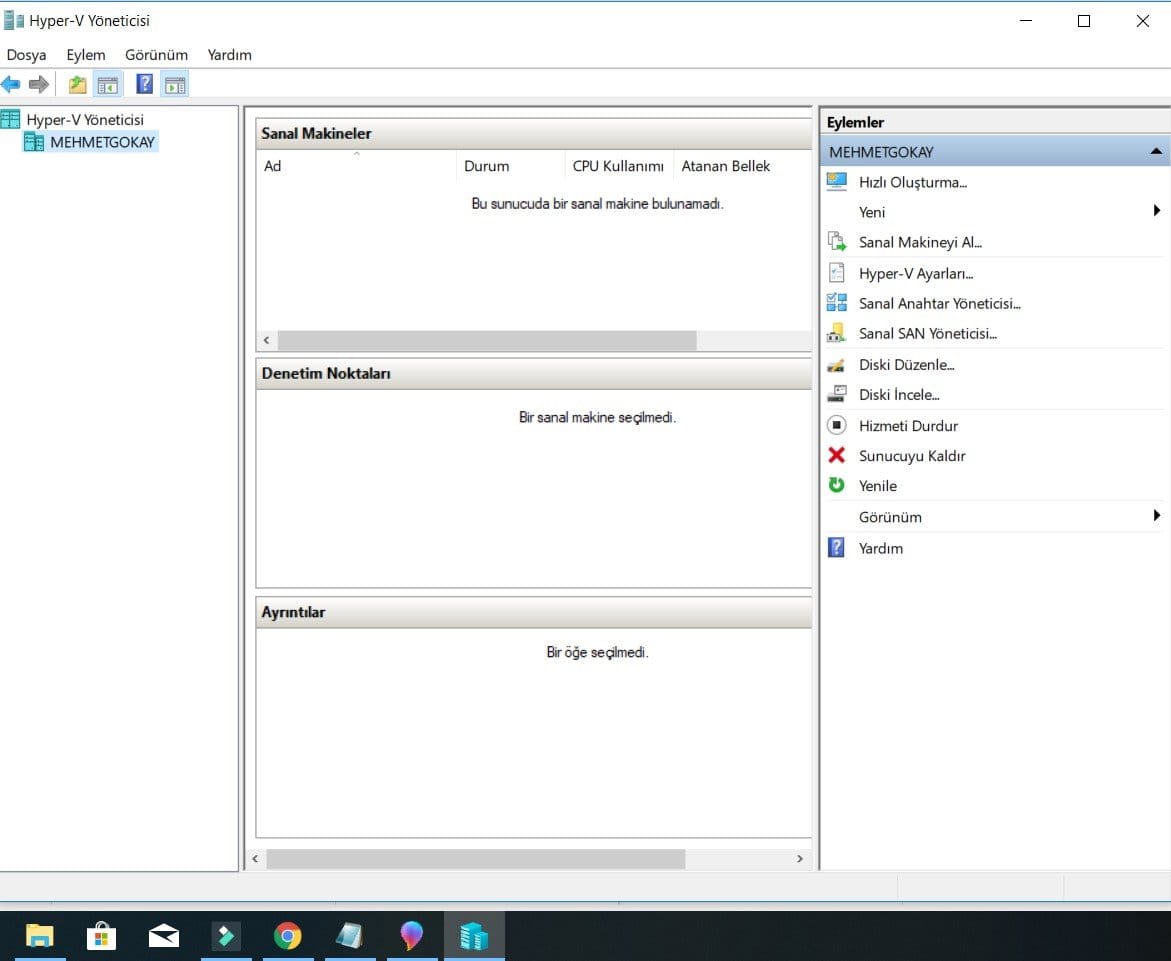Screen dimensions: 1171x961
Task: Click the green Yenile refresh icon
Action: (x=837, y=485)
